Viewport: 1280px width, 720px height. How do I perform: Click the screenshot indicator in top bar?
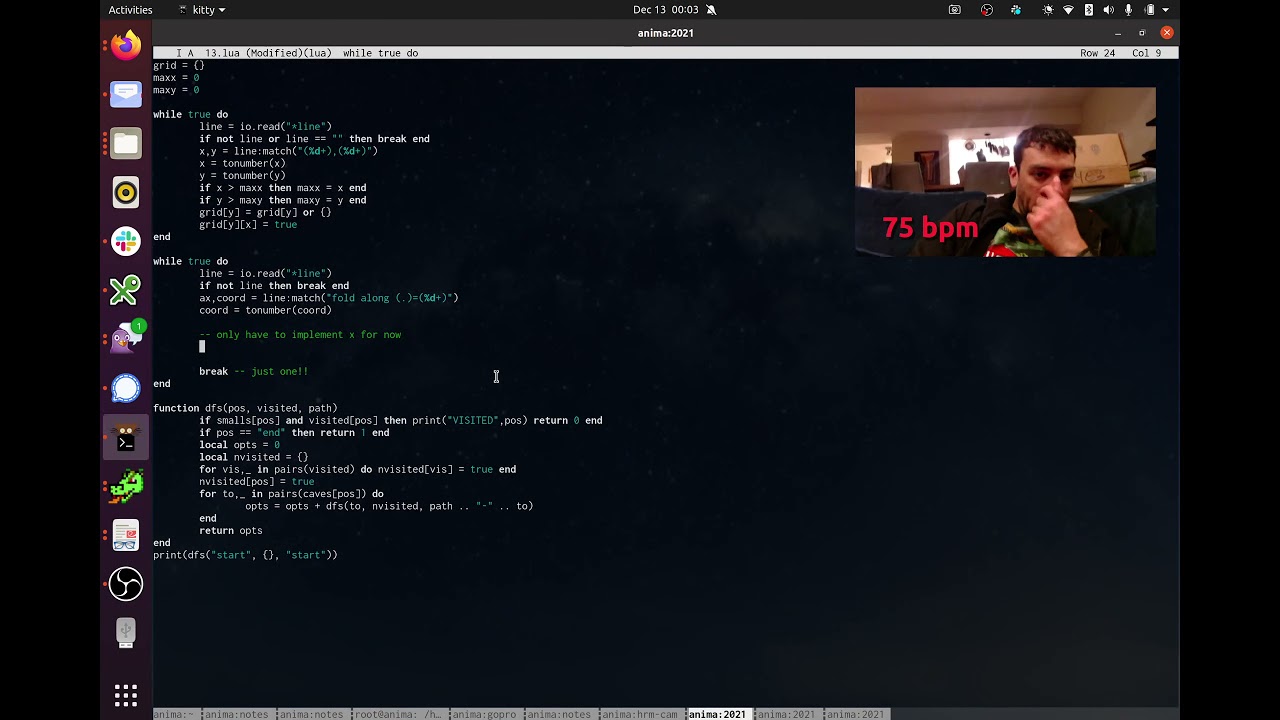pyautogui.click(x=955, y=10)
